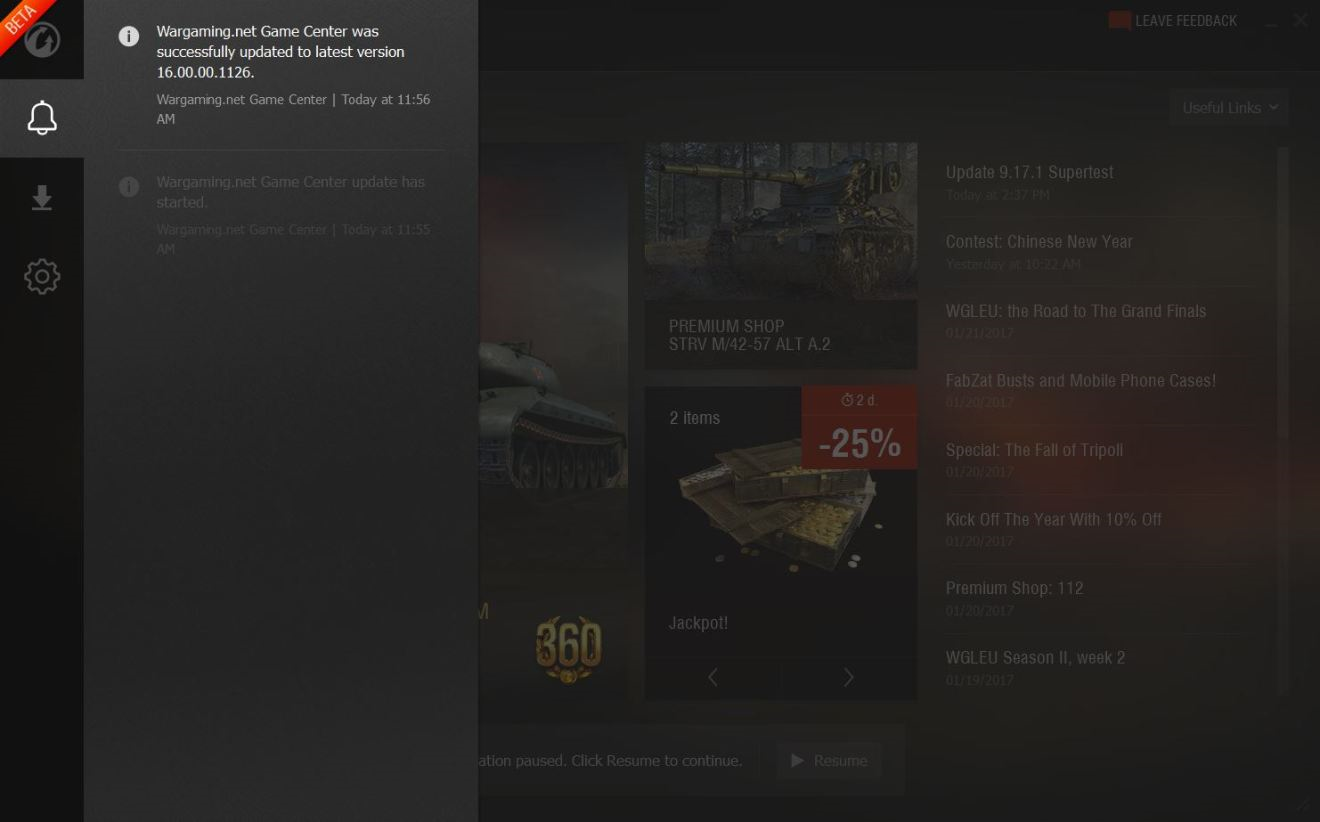Expand the Useful Links dropdown
The height and width of the screenshot is (822, 1320).
[x=1229, y=107]
